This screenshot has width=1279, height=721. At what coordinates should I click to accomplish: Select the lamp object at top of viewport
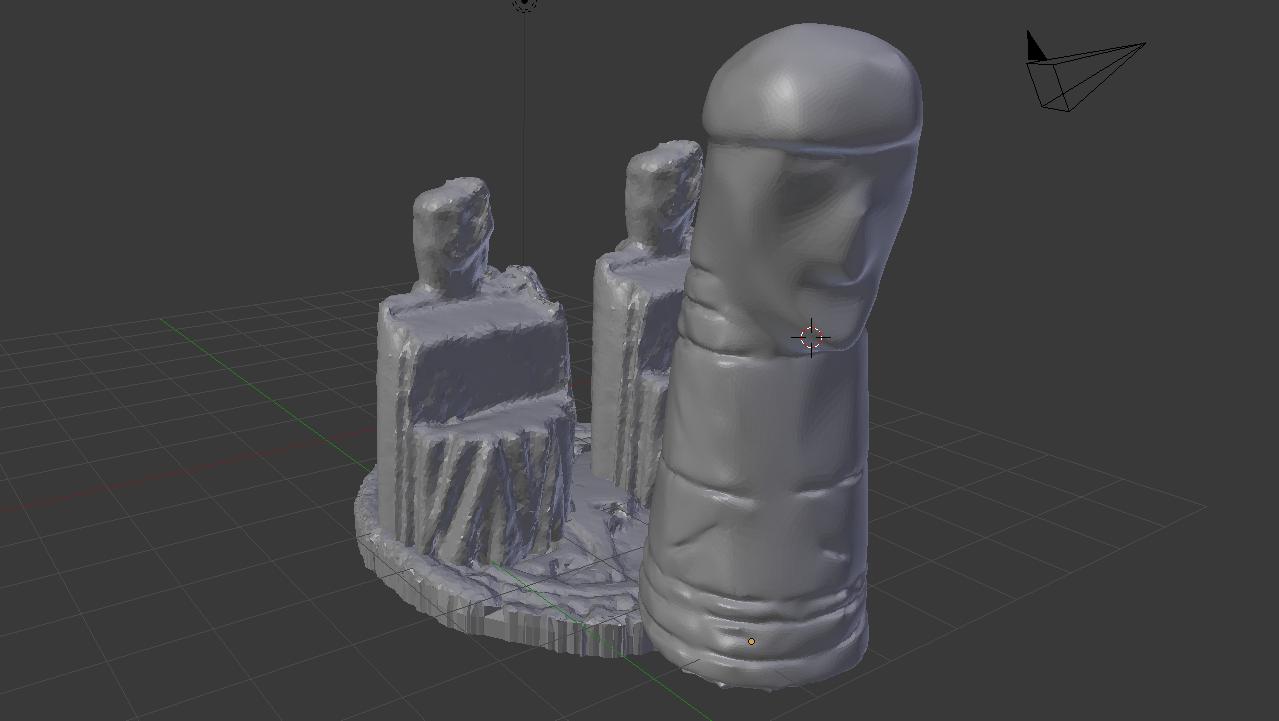524,4
